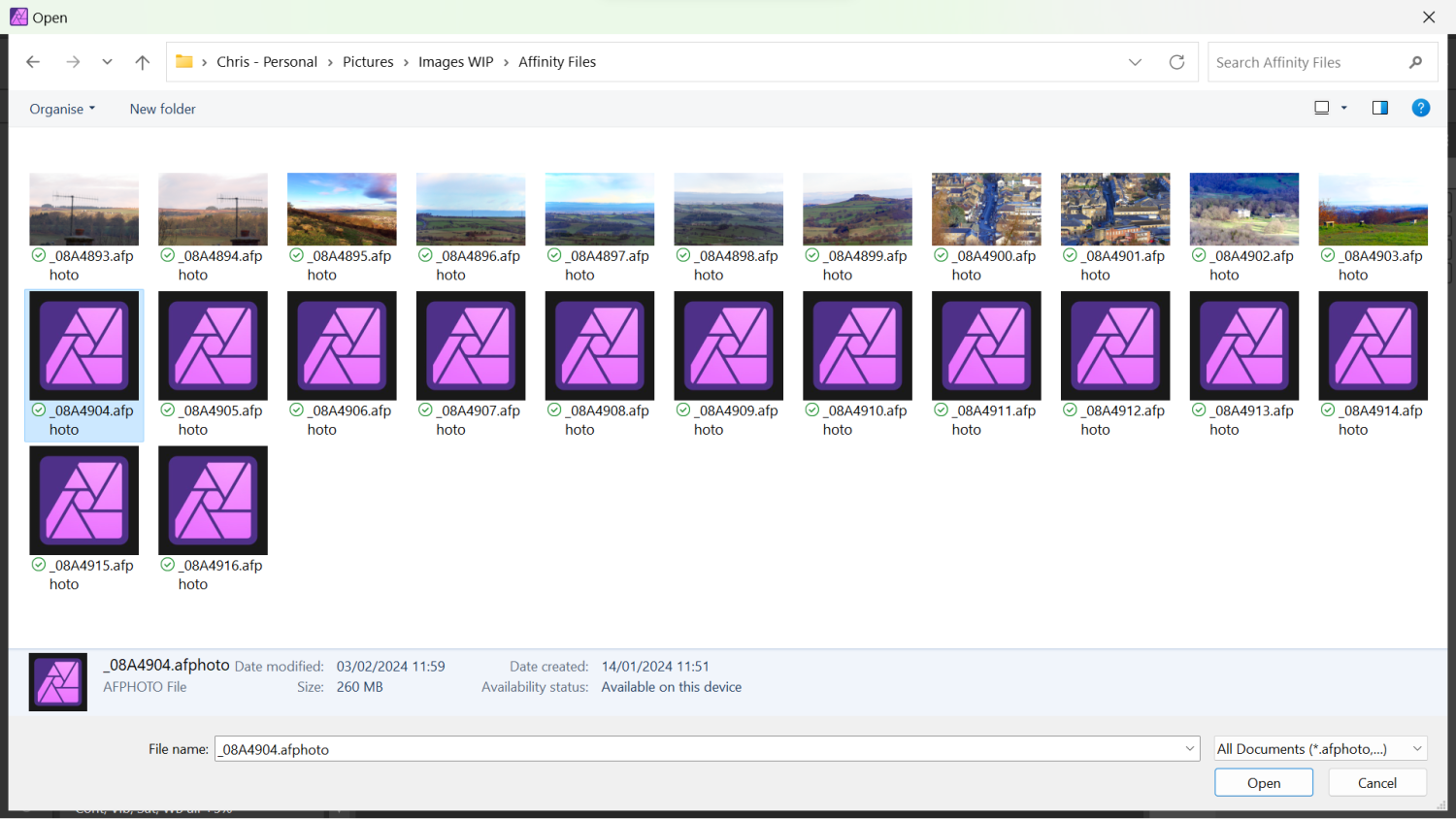Create a new folder with New folder

tap(162, 109)
